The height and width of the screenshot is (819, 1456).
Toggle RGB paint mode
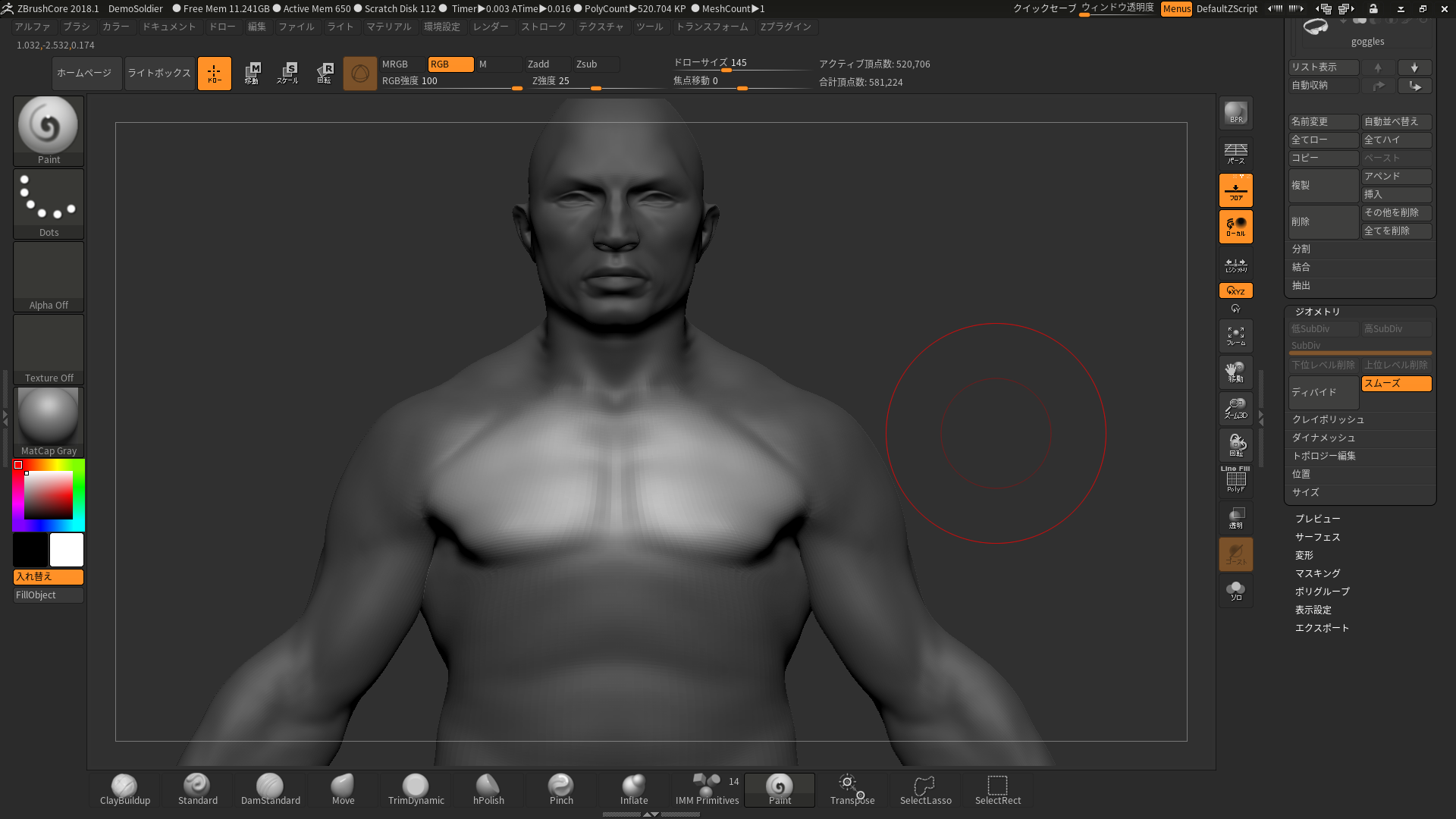451,64
